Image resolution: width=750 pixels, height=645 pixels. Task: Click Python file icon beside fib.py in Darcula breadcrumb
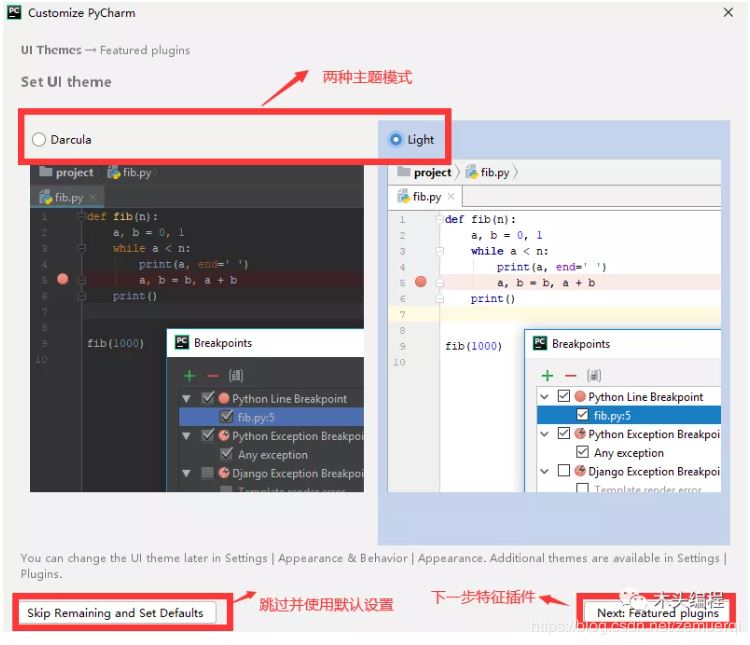114,172
